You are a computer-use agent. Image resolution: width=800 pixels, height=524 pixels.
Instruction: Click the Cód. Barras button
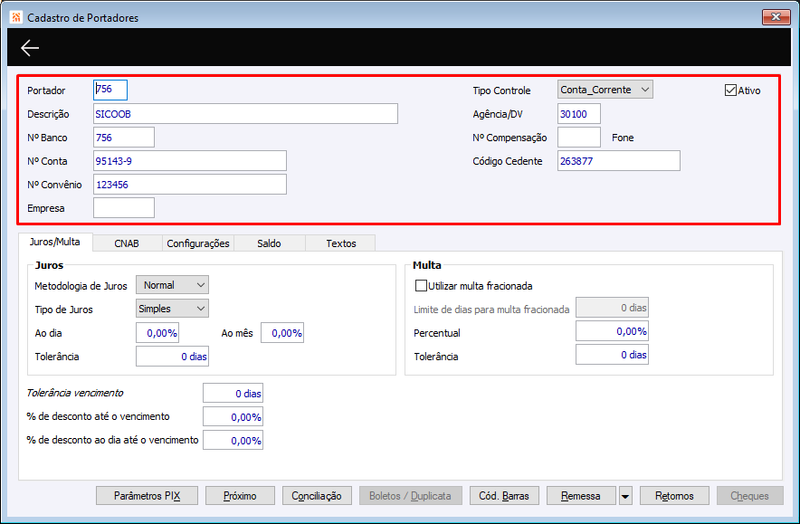504,495
